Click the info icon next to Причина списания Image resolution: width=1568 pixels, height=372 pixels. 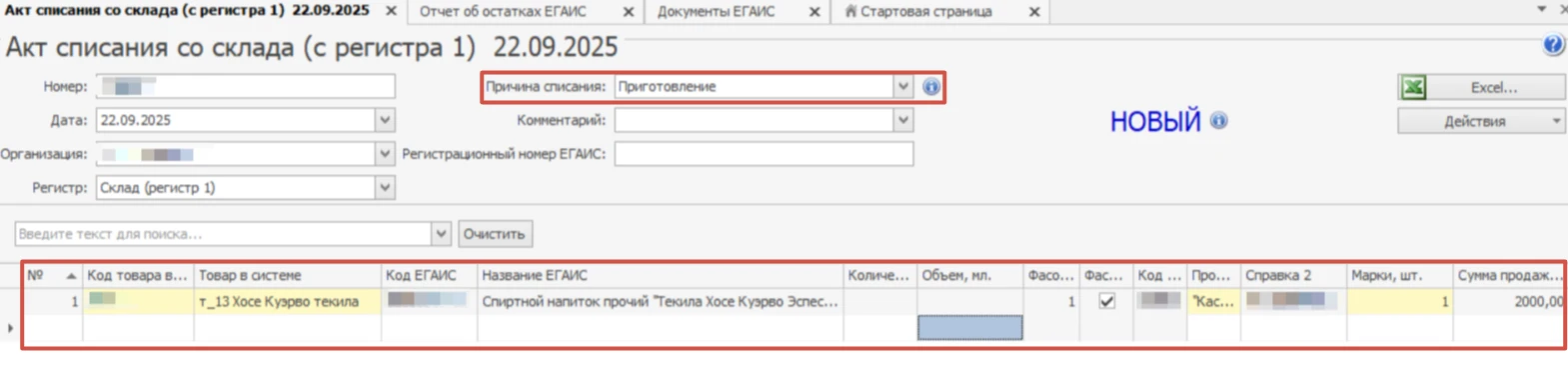point(931,87)
